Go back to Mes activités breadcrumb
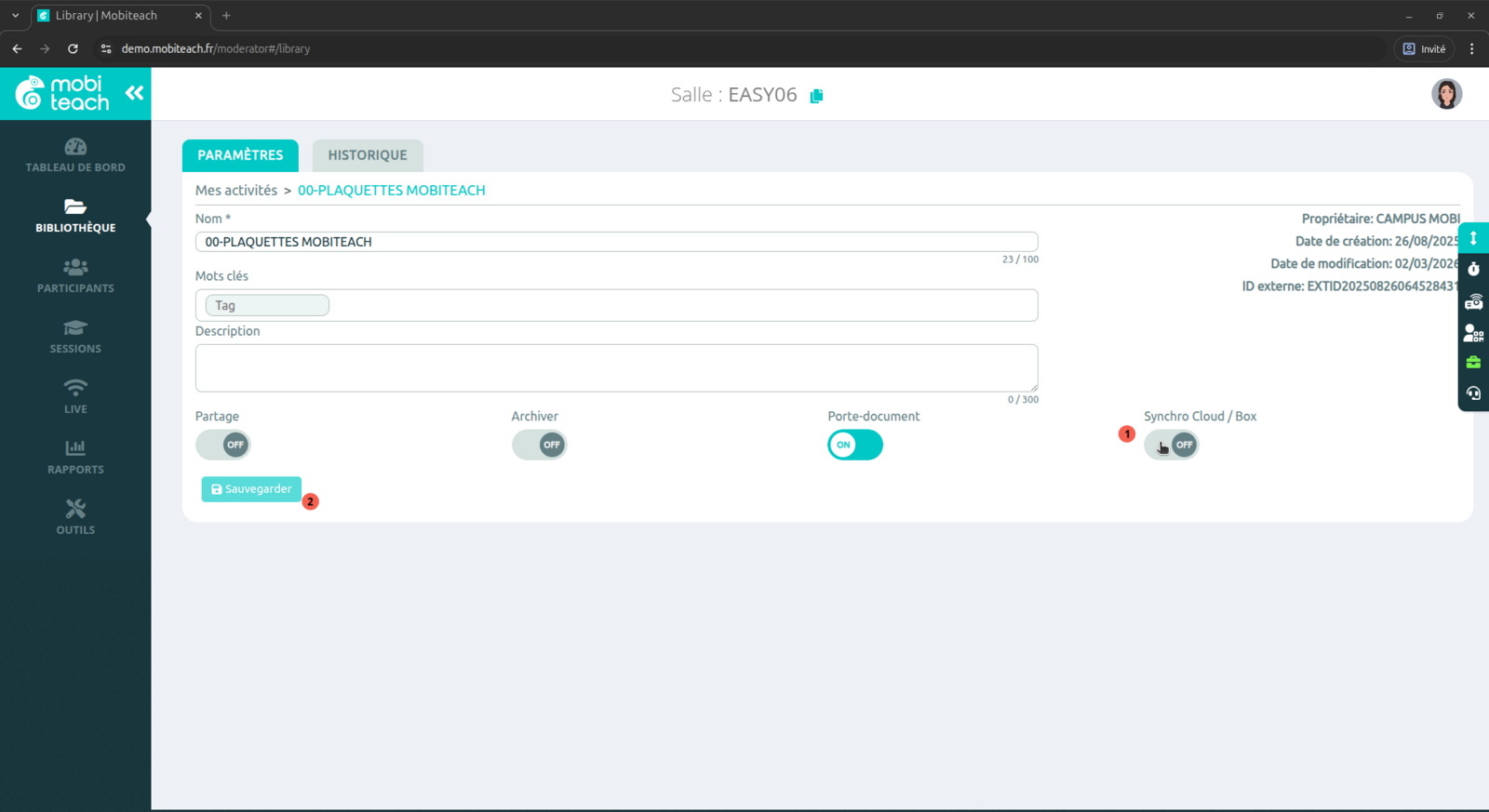The height and width of the screenshot is (812, 1489). (236, 191)
